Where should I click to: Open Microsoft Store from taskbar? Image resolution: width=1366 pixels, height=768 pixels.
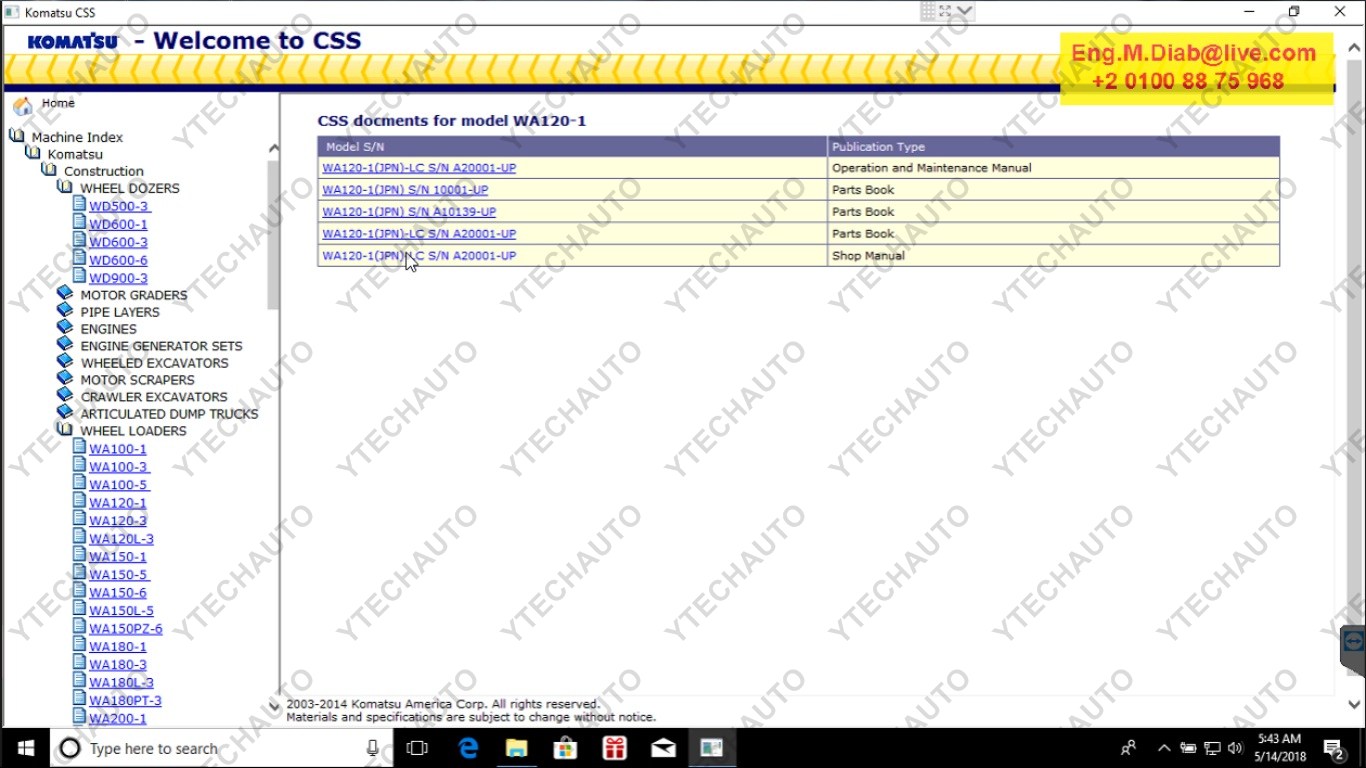(x=565, y=748)
